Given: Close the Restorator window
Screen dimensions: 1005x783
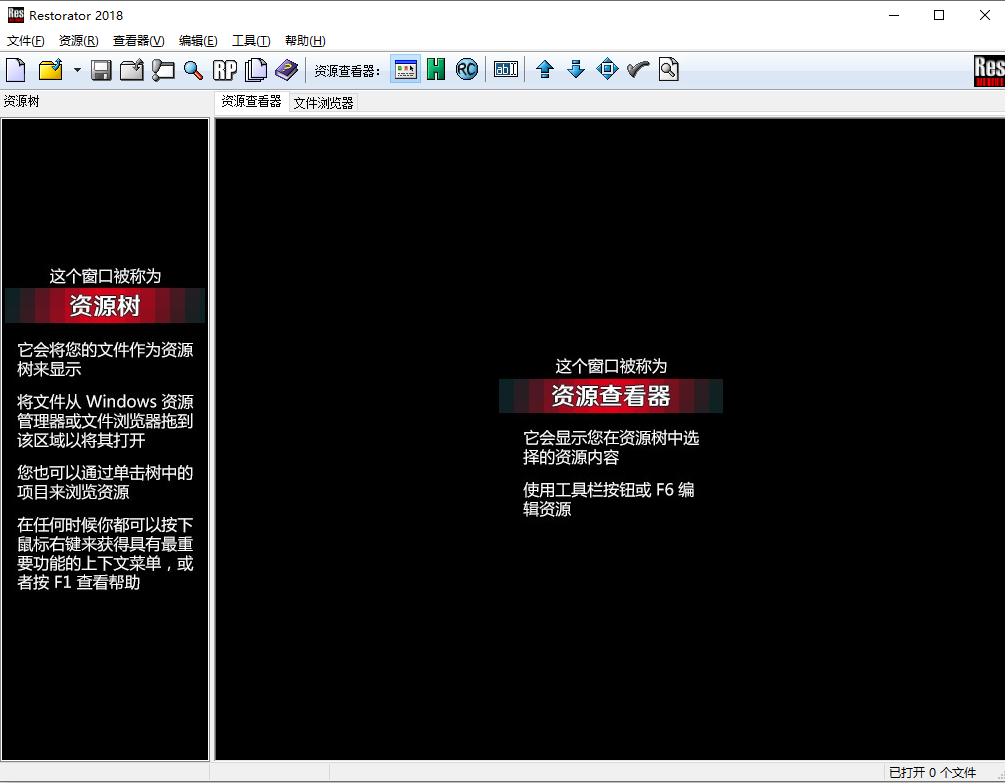Looking at the screenshot, I should point(984,15).
